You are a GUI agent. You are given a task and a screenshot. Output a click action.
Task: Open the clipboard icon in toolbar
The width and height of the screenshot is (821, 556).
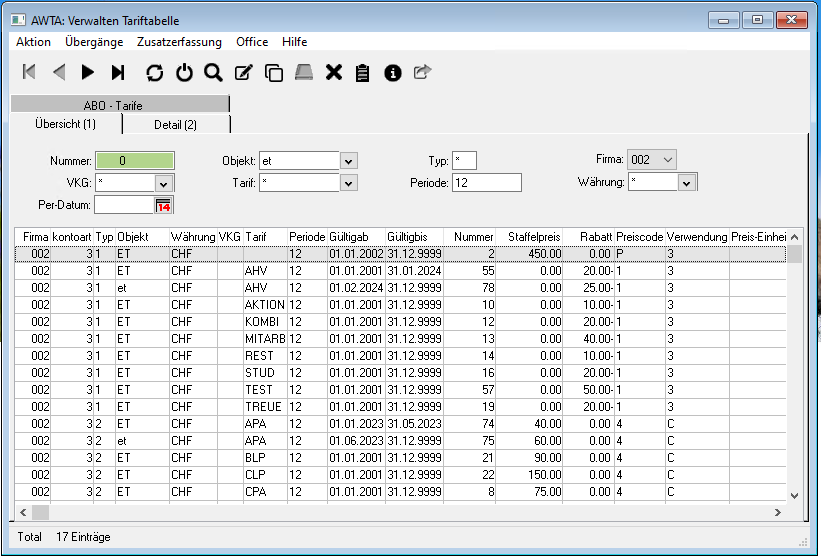(363, 72)
